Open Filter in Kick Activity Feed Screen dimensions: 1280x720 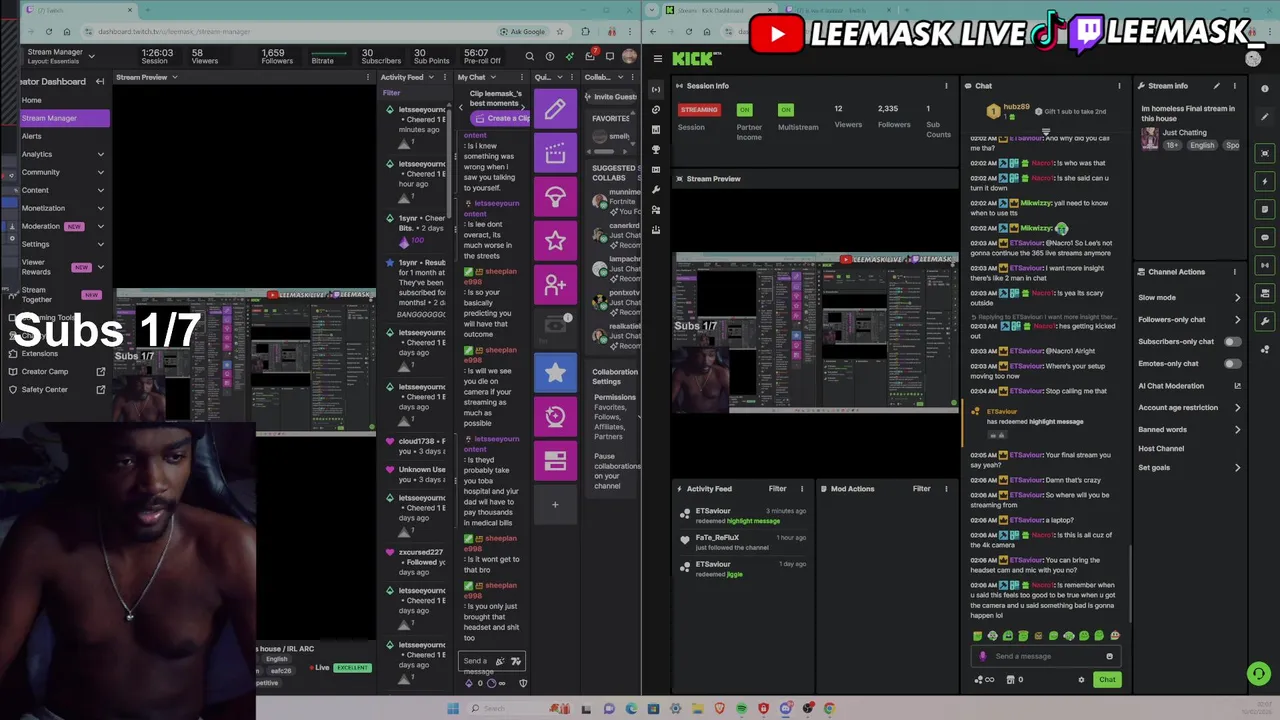(x=777, y=489)
